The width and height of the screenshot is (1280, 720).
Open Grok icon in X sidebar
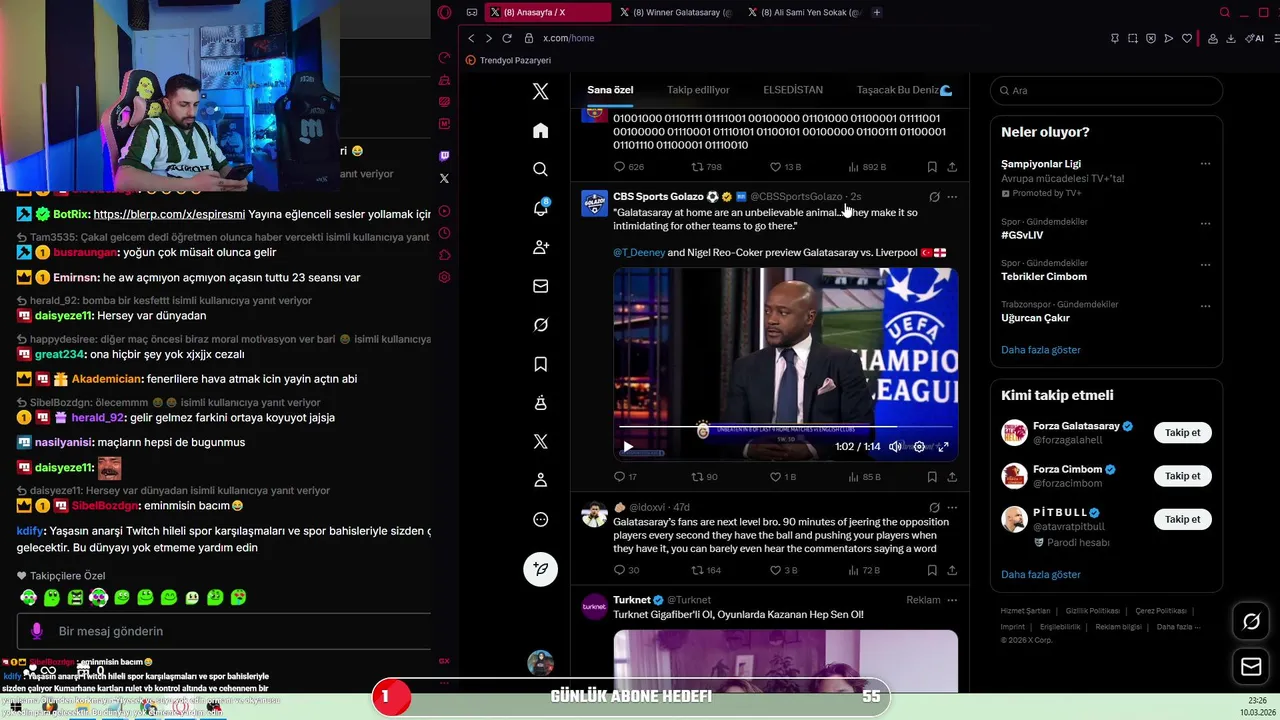[540, 325]
